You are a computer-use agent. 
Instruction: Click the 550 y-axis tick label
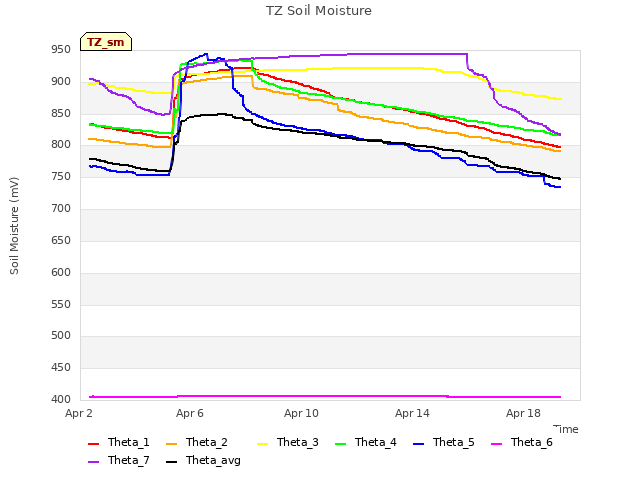pos(61,304)
